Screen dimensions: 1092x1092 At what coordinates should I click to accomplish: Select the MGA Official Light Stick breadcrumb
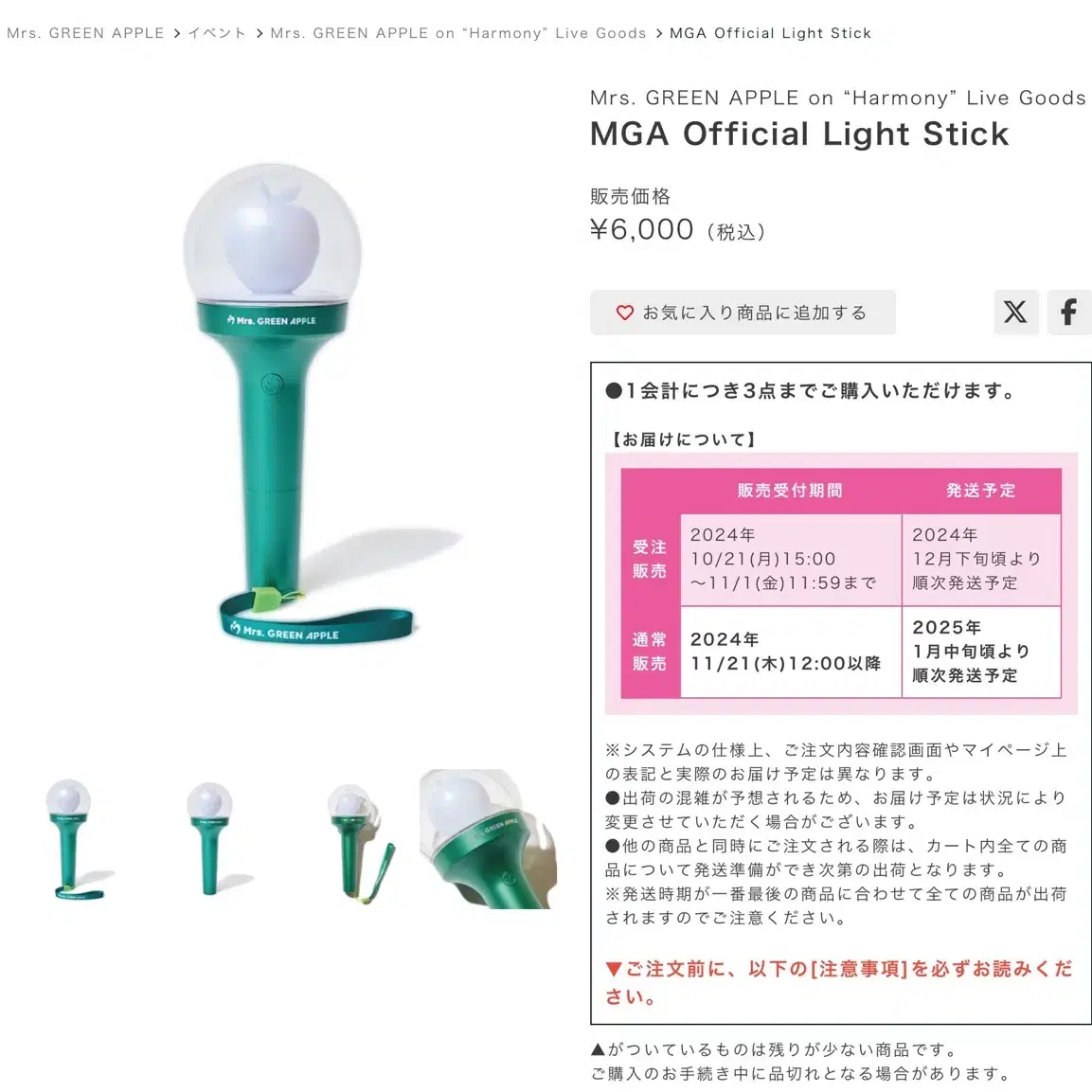(x=770, y=33)
